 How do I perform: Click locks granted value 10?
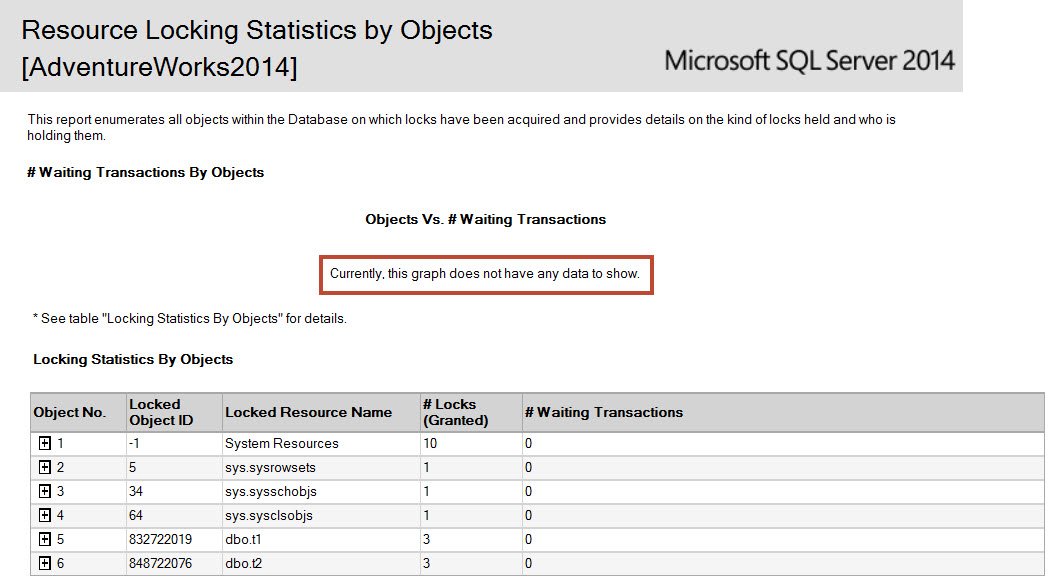(x=430, y=443)
